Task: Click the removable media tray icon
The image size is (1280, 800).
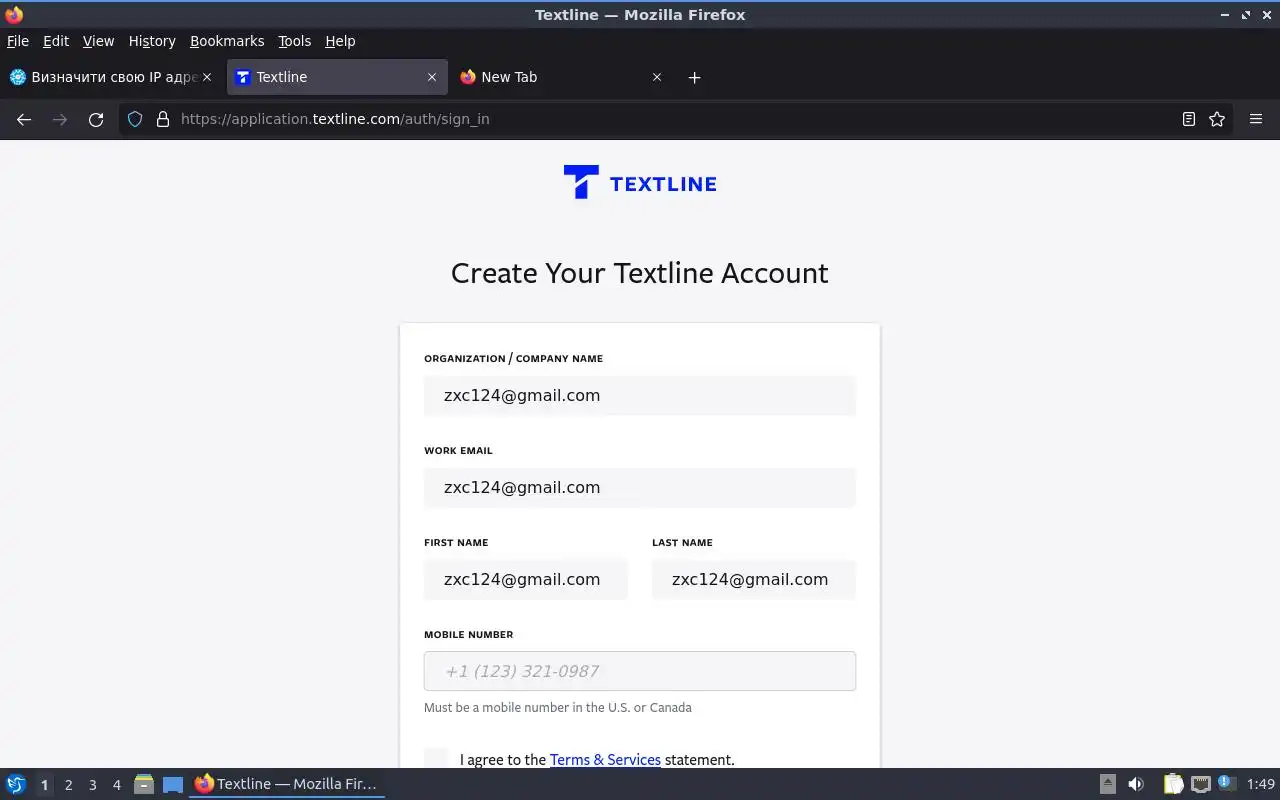Action: [x=1108, y=784]
